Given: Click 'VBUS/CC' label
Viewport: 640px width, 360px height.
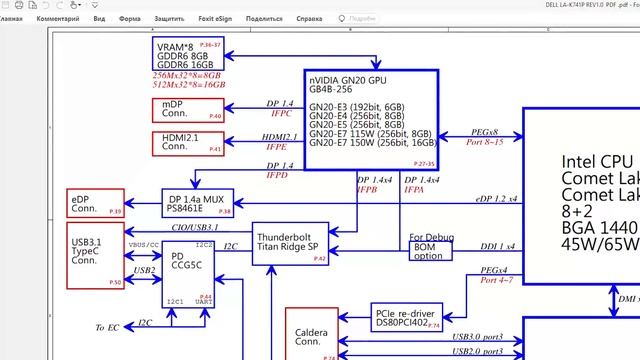Looking at the screenshot, I should [144, 245].
